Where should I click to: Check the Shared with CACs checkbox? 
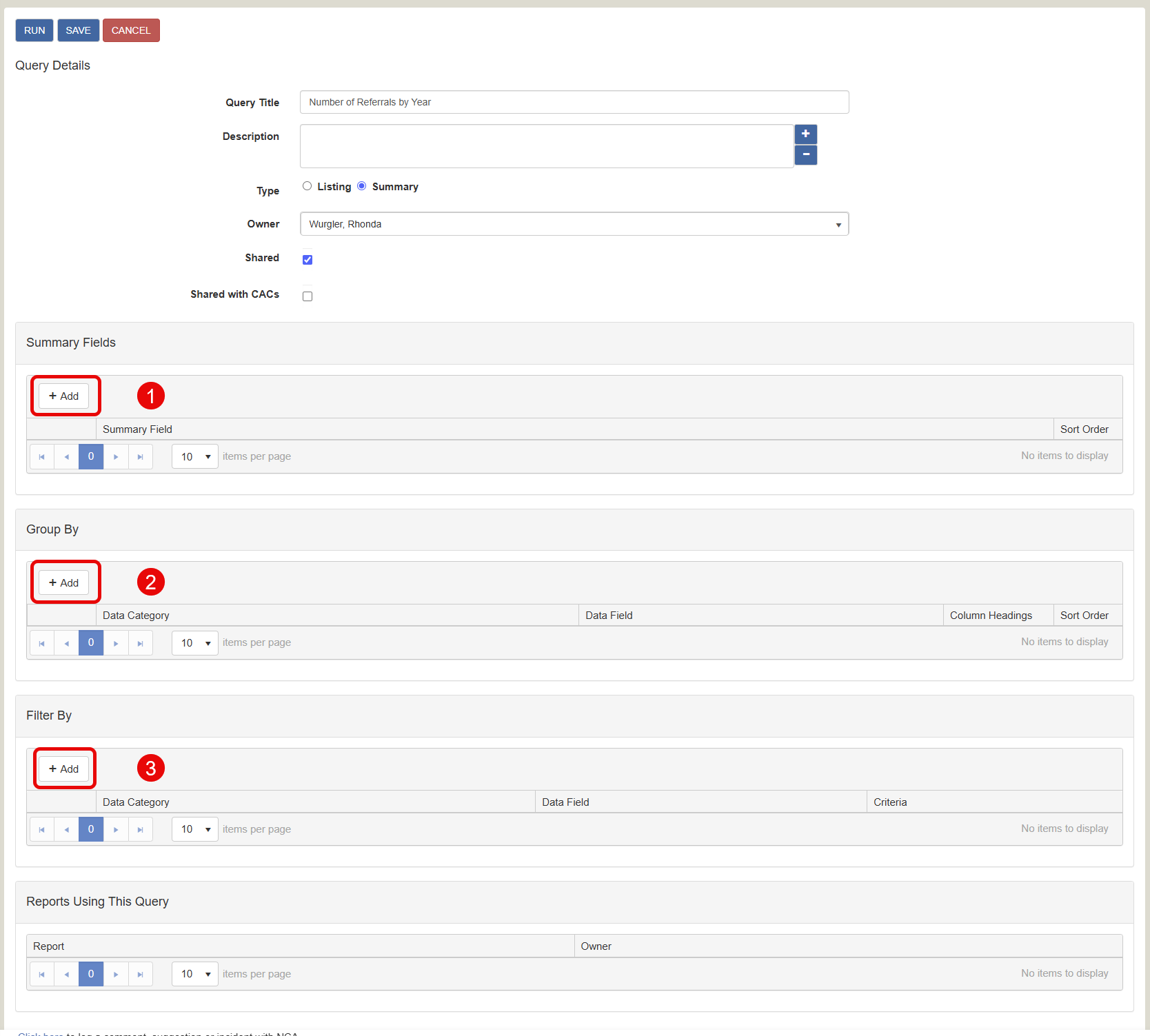tap(307, 296)
